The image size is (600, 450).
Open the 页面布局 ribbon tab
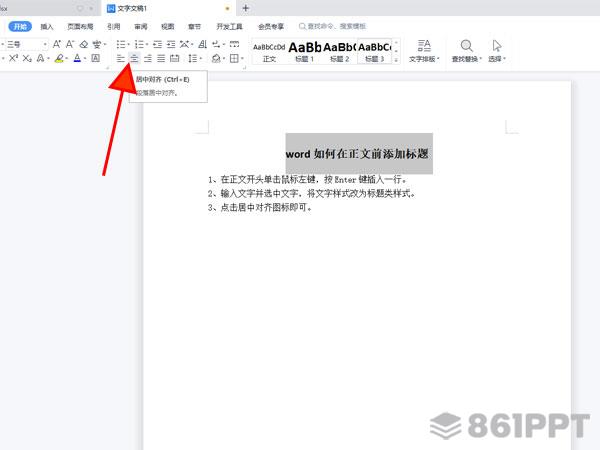point(80,26)
